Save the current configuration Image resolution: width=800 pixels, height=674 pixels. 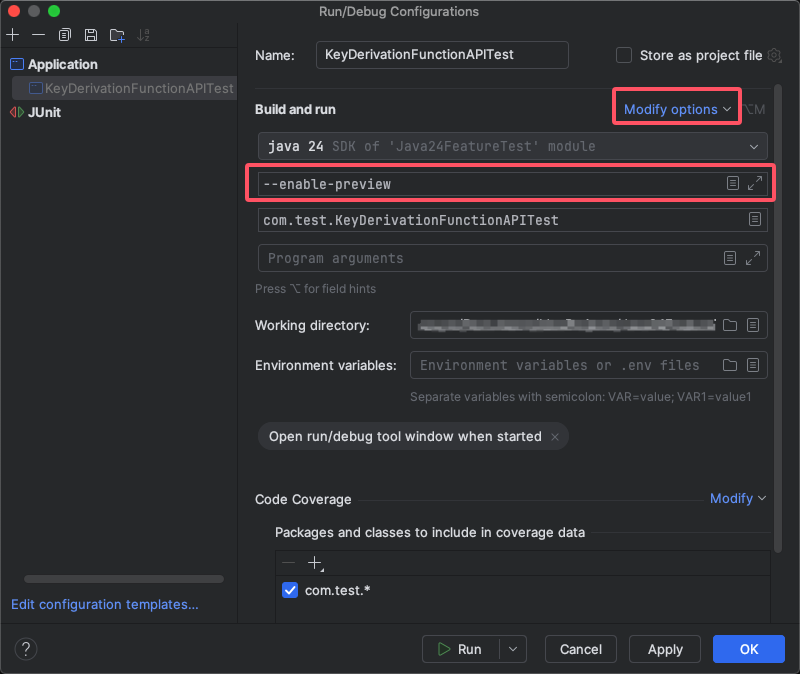(89, 34)
